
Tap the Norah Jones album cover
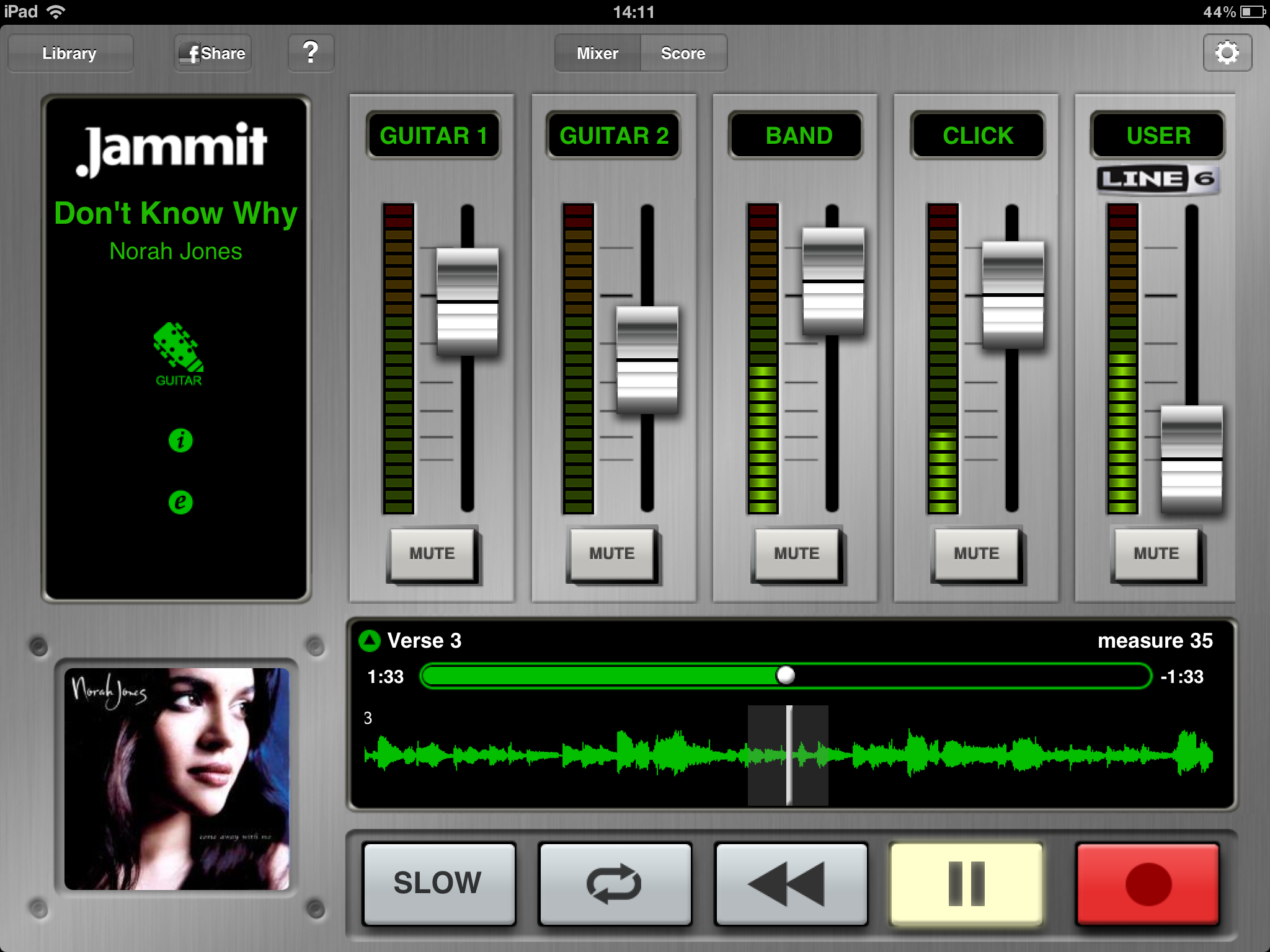(177, 779)
